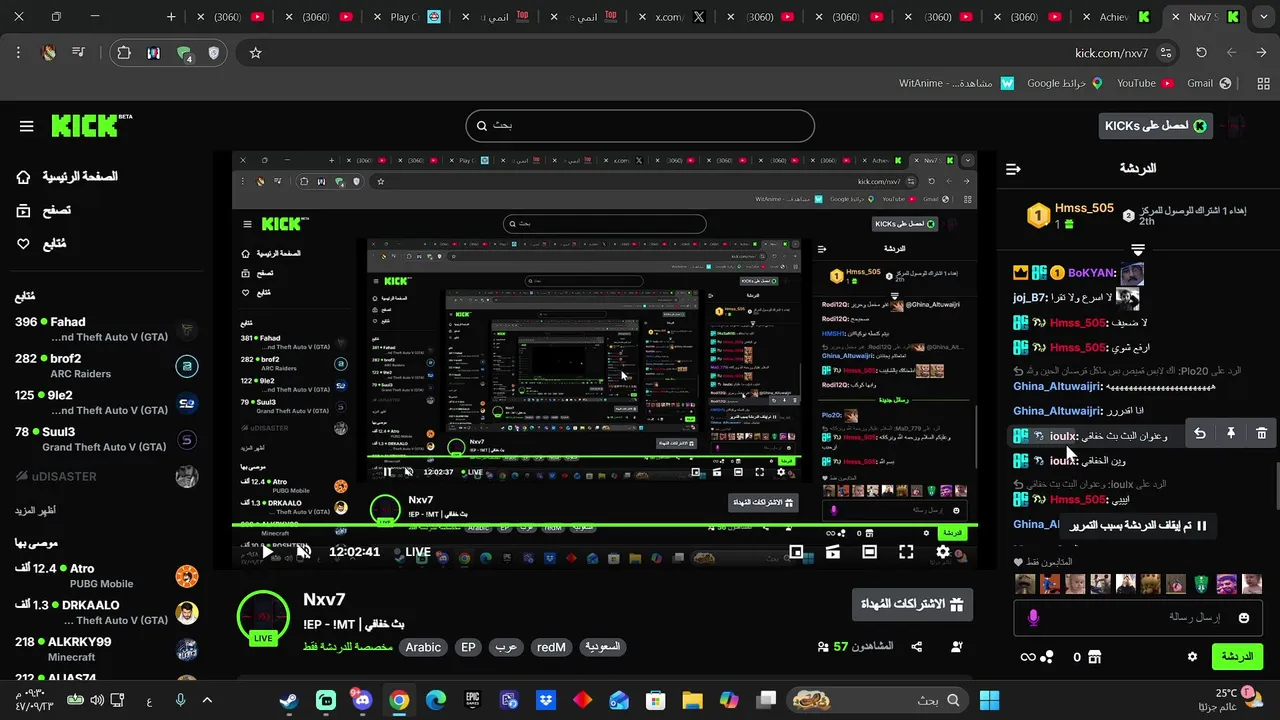Open Hmss_505 on the leaderboard
The width and height of the screenshot is (1280, 720).
1070,215
